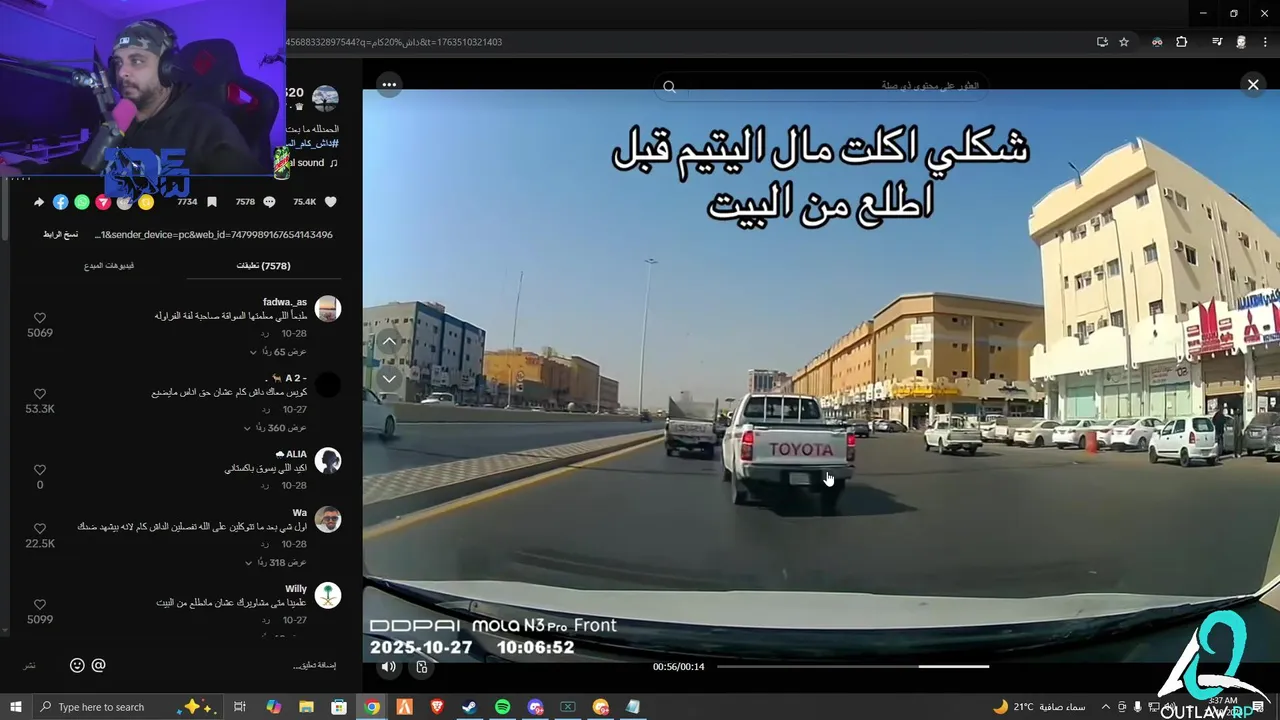Close the TikTok video viewer
Screen dimensions: 1280x720
point(1253,85)
